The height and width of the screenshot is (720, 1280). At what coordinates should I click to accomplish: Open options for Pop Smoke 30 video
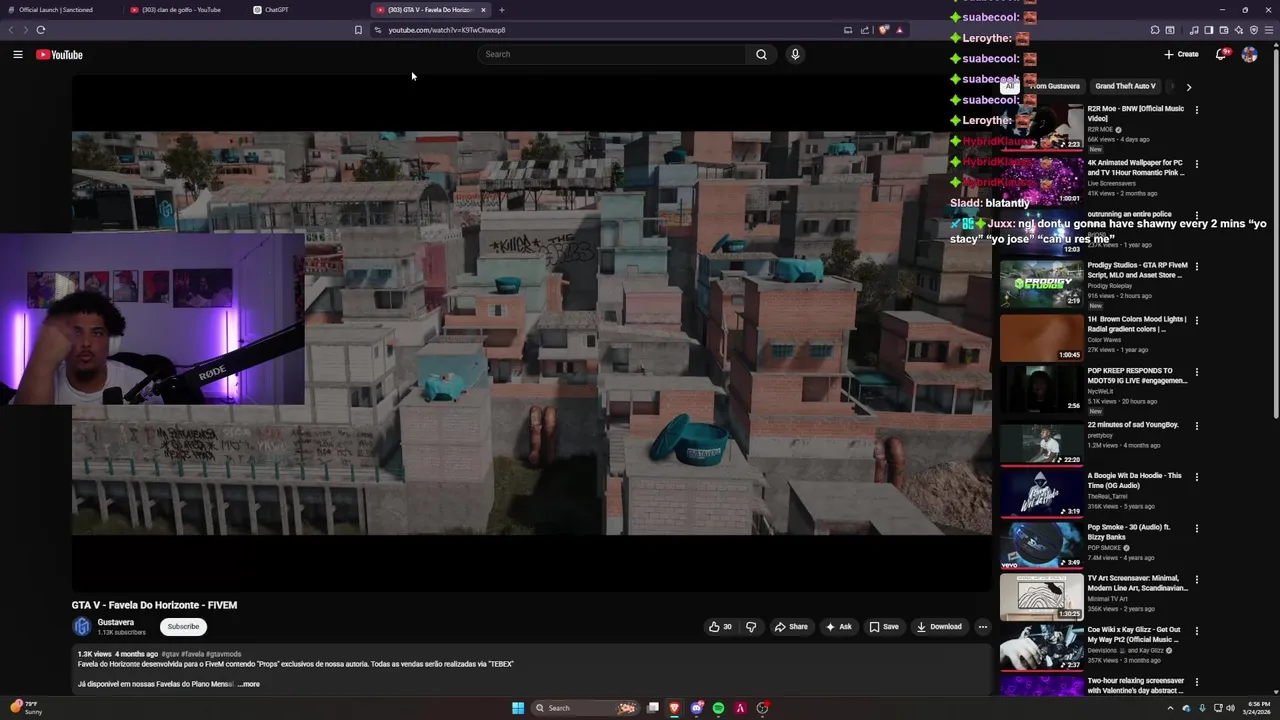[1196, 528]
